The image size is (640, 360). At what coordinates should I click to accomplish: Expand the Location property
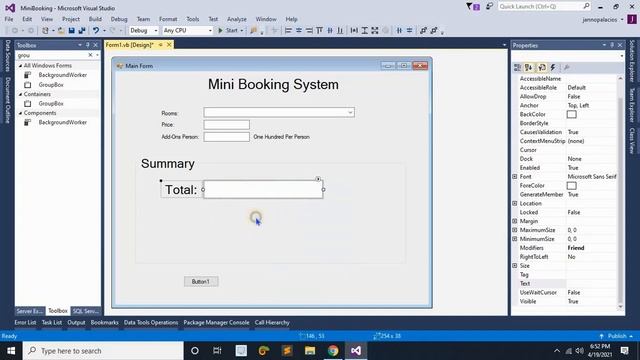pos(515,203)
